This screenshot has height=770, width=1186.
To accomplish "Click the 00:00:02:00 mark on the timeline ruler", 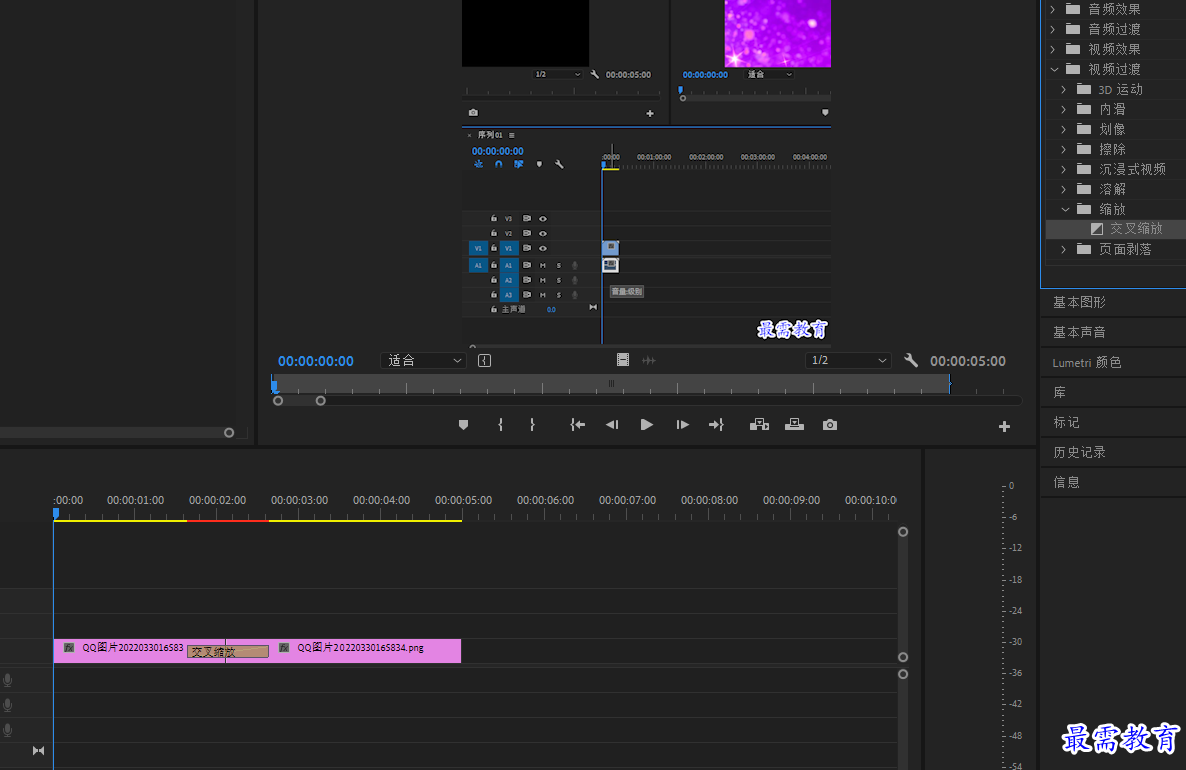I will click(x=217, y=500).
